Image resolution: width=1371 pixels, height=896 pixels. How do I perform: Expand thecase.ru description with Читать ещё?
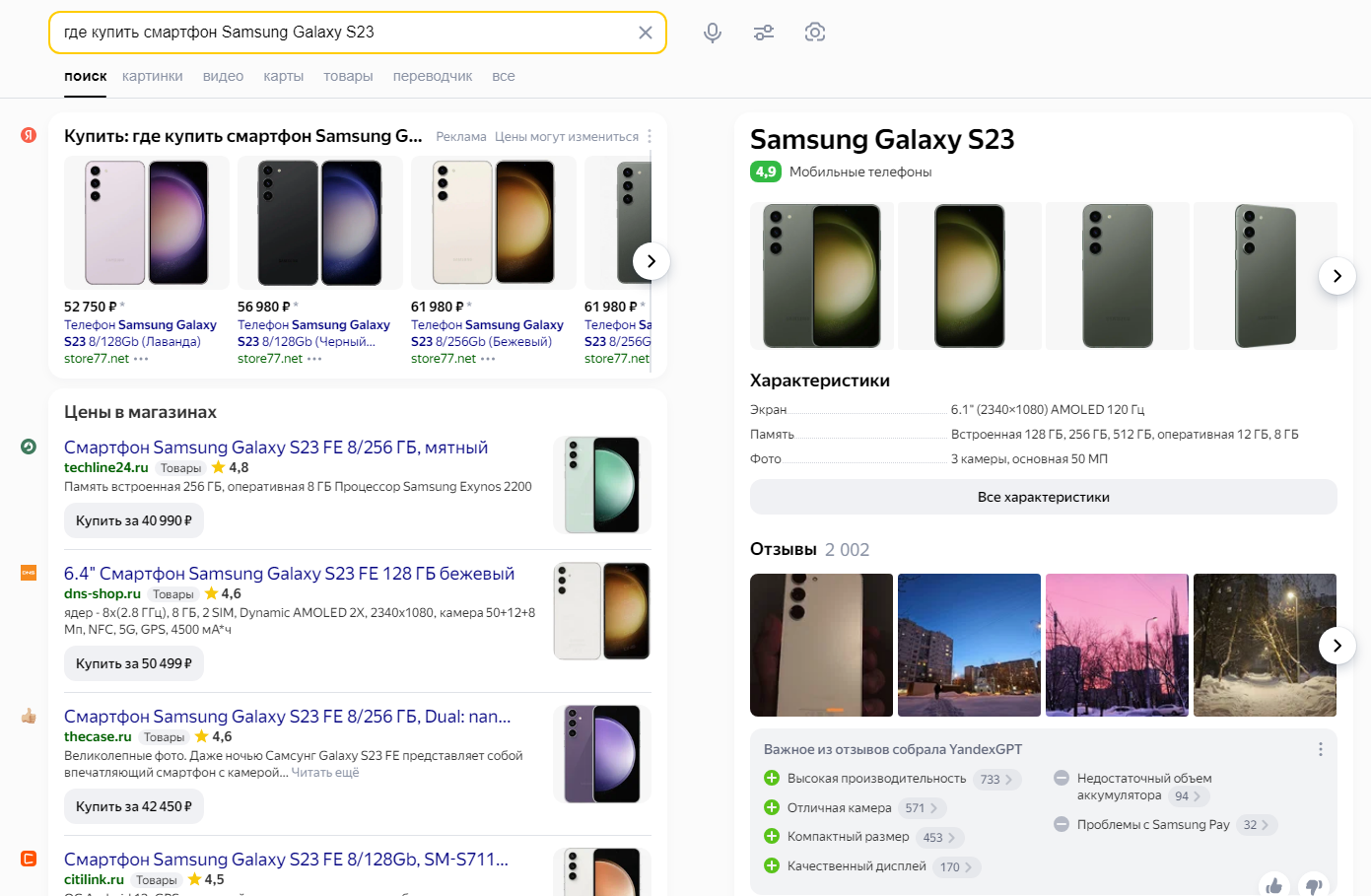tap(325, 773)
